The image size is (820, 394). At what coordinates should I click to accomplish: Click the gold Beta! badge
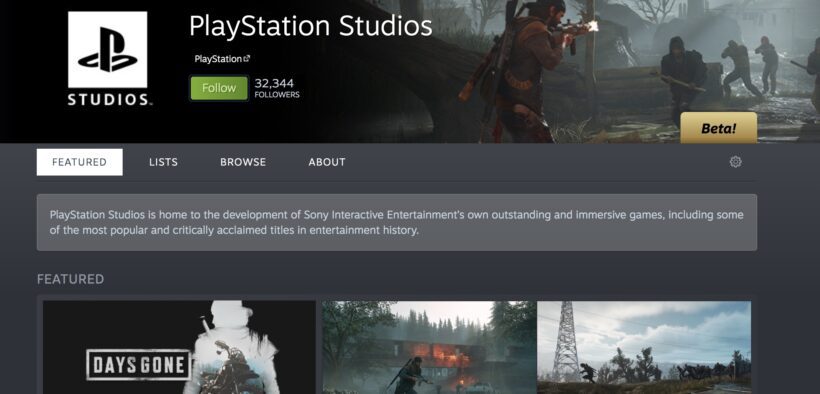click(x=719, y=128)
